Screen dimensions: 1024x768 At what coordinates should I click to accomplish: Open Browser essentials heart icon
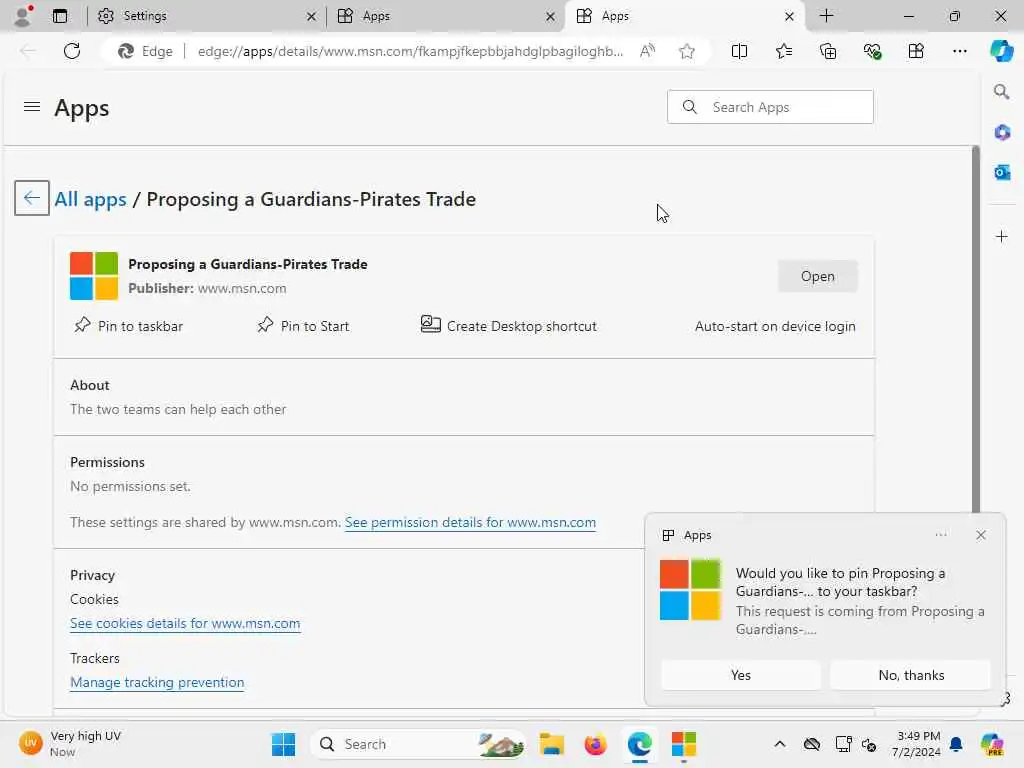click(x=872, y=51)
